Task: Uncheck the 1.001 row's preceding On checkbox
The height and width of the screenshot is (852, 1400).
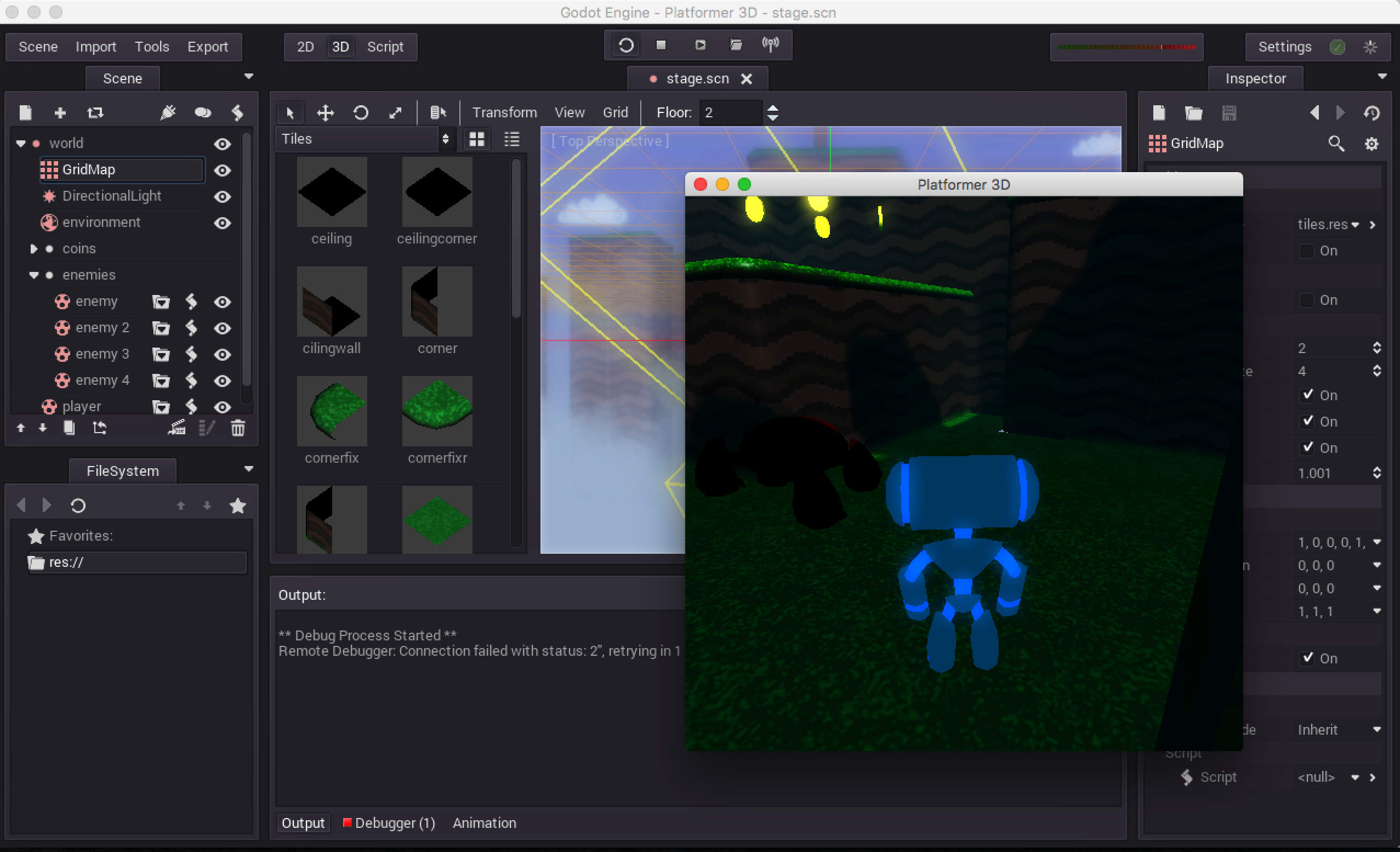Action: click(1308, 448)
